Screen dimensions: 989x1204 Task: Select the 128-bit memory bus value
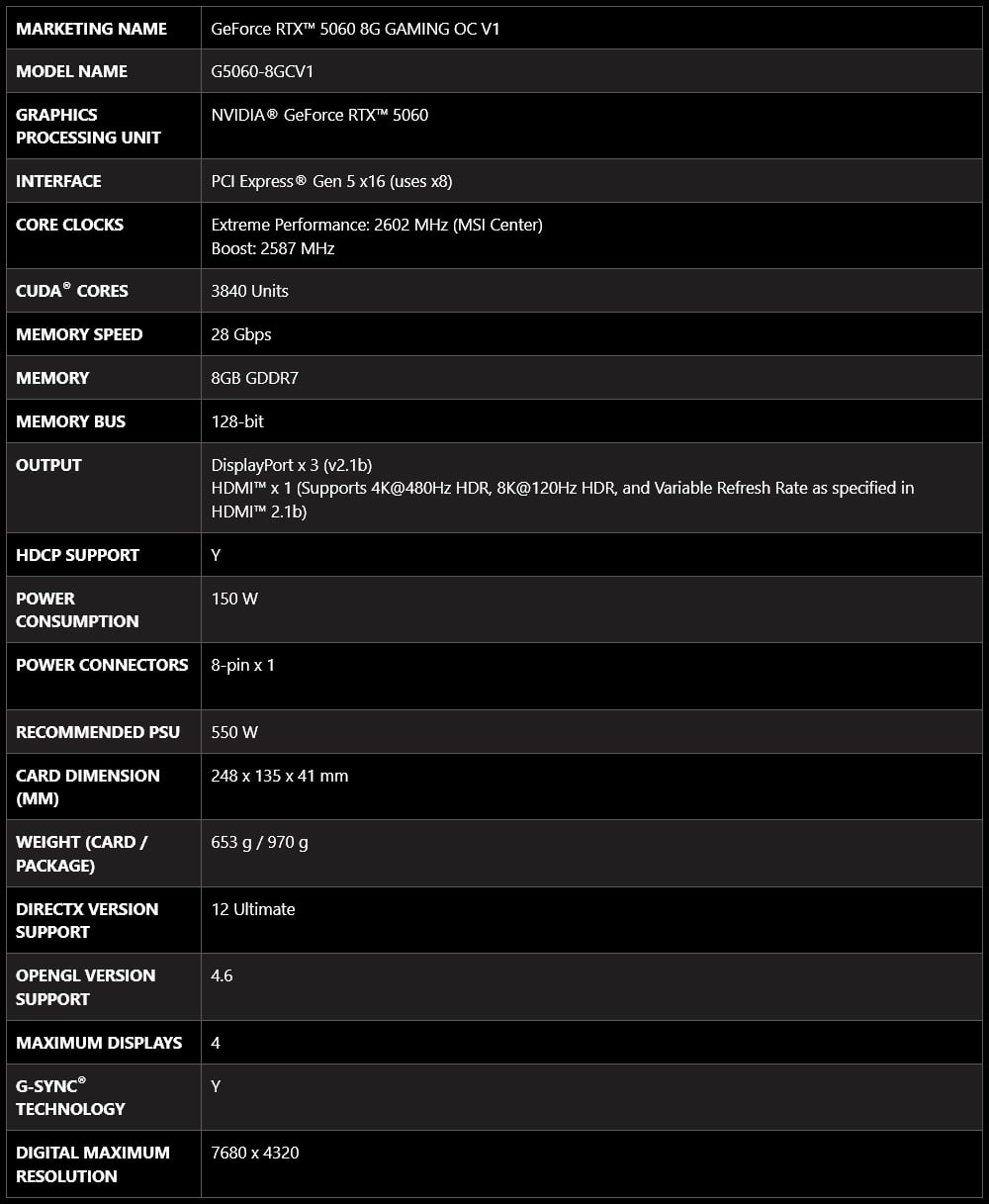tap(238, 421)
